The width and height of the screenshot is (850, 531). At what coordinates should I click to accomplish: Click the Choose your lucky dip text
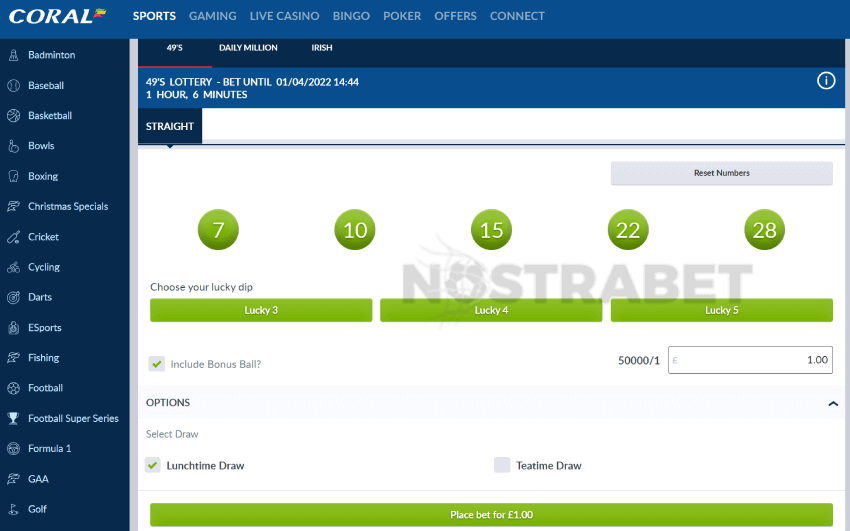click(x=201, y=287)
